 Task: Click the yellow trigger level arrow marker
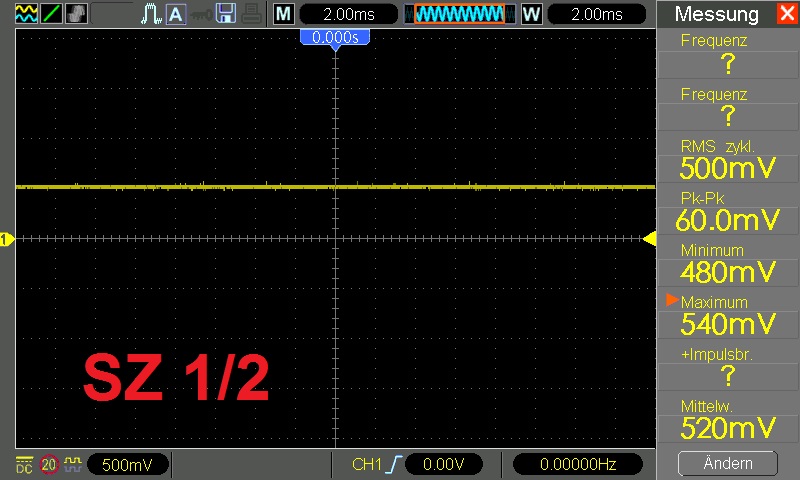click(649, 239)
